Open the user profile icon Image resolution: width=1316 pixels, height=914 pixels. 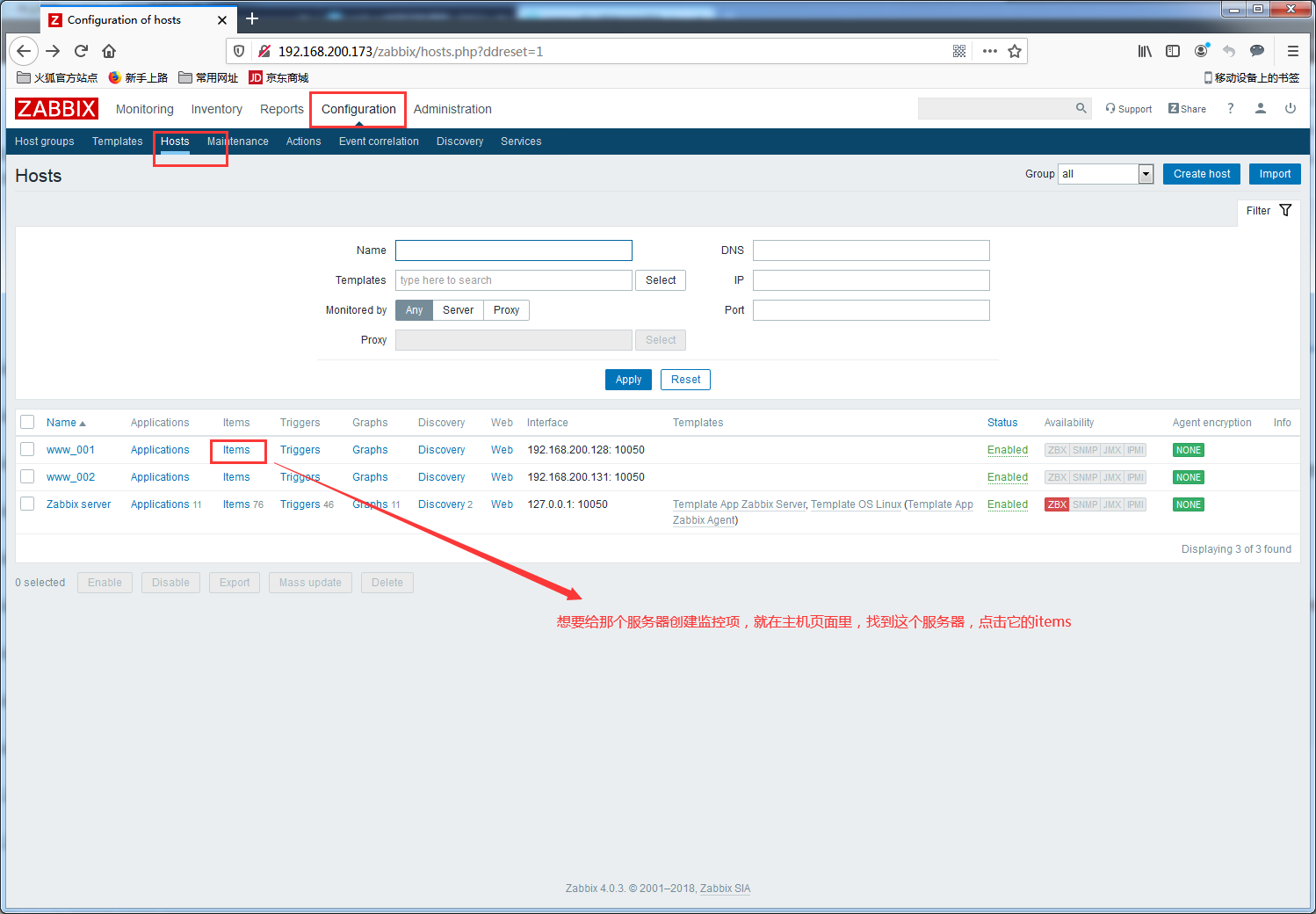tap(1261, 108)
